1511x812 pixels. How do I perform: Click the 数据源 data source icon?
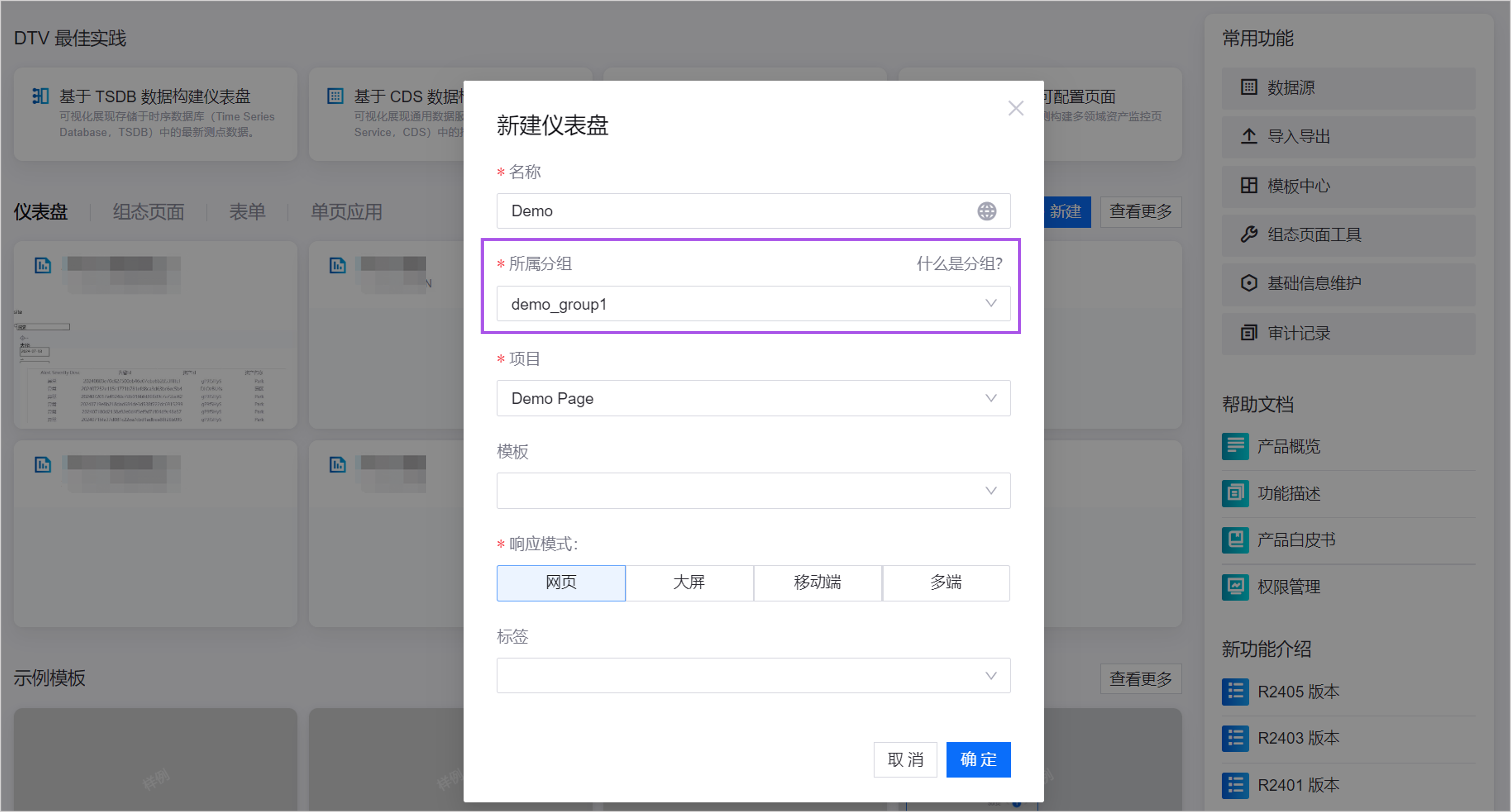pyautogui.click(x=1249, y=87)
